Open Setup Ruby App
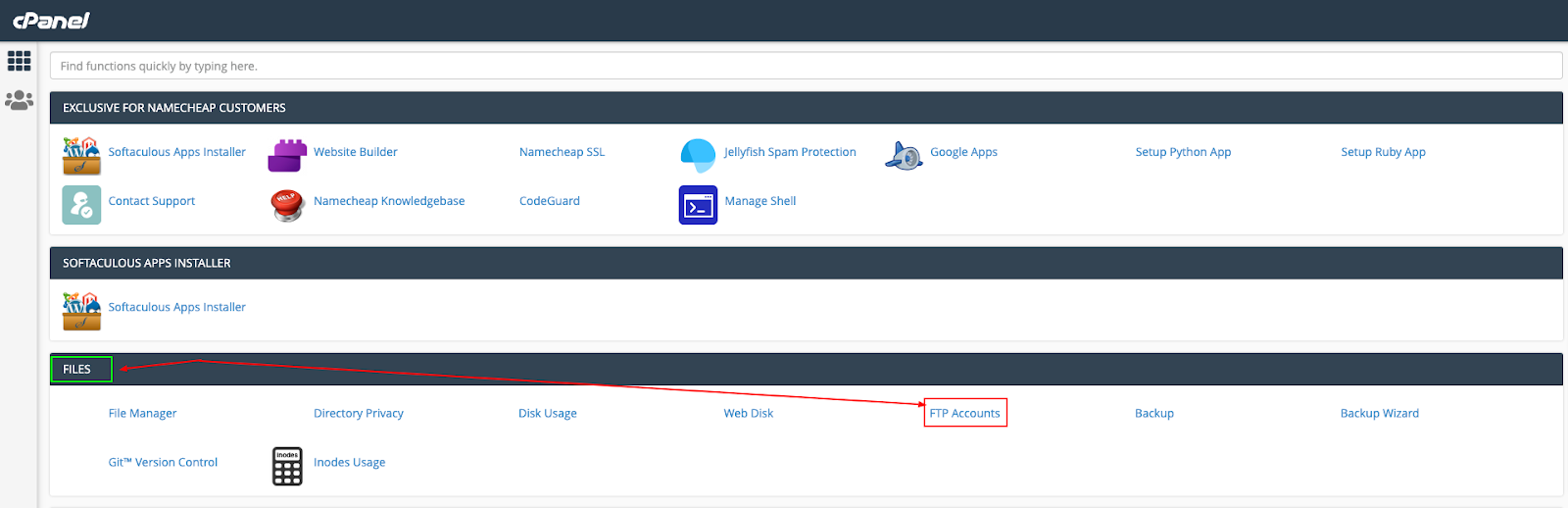The width and height of the screenshot is (1568, 508). 1383,152
